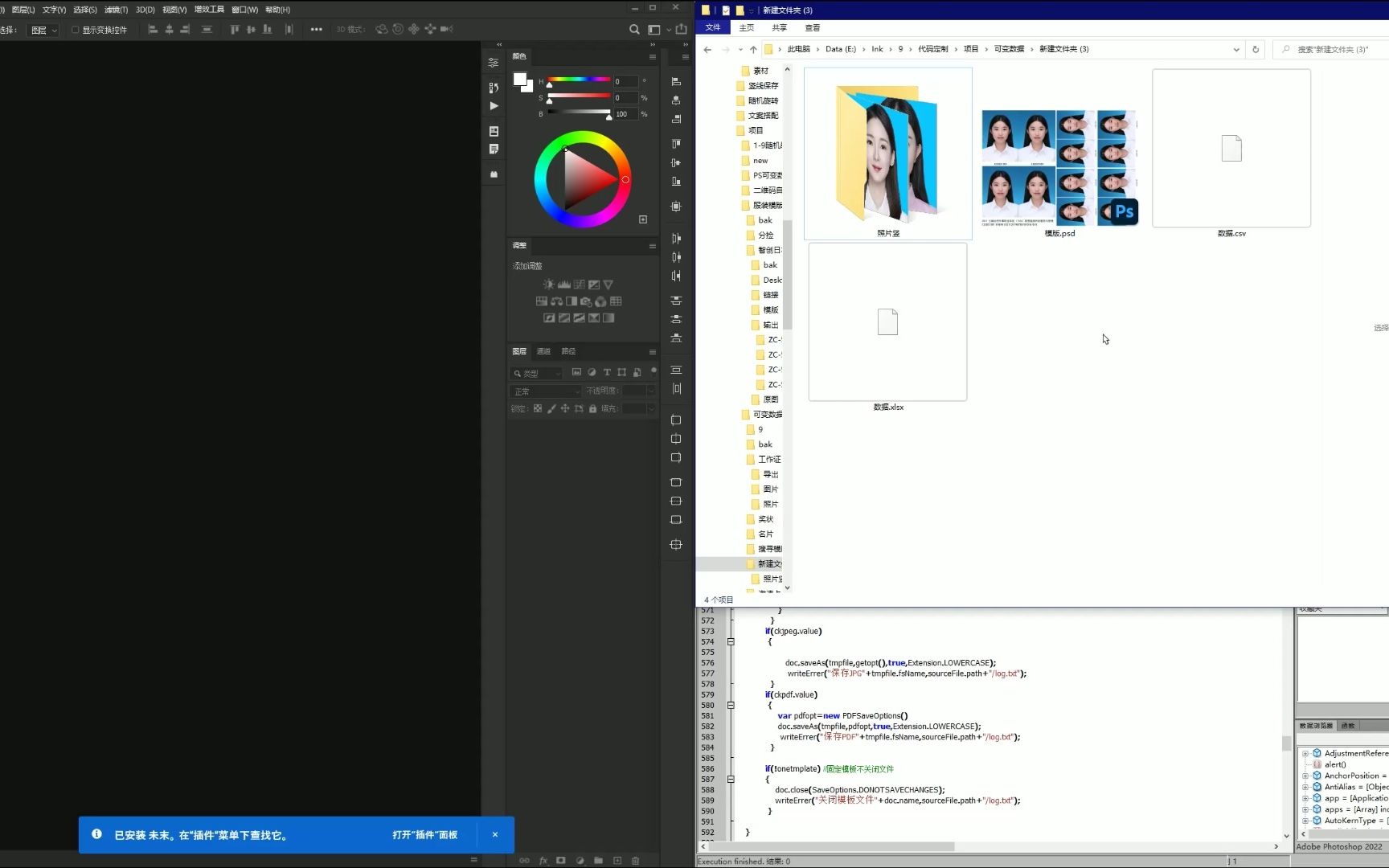1389x868 pixels.
Task: Click the Explorer refresh button
Action: [x=1256, y=49]
